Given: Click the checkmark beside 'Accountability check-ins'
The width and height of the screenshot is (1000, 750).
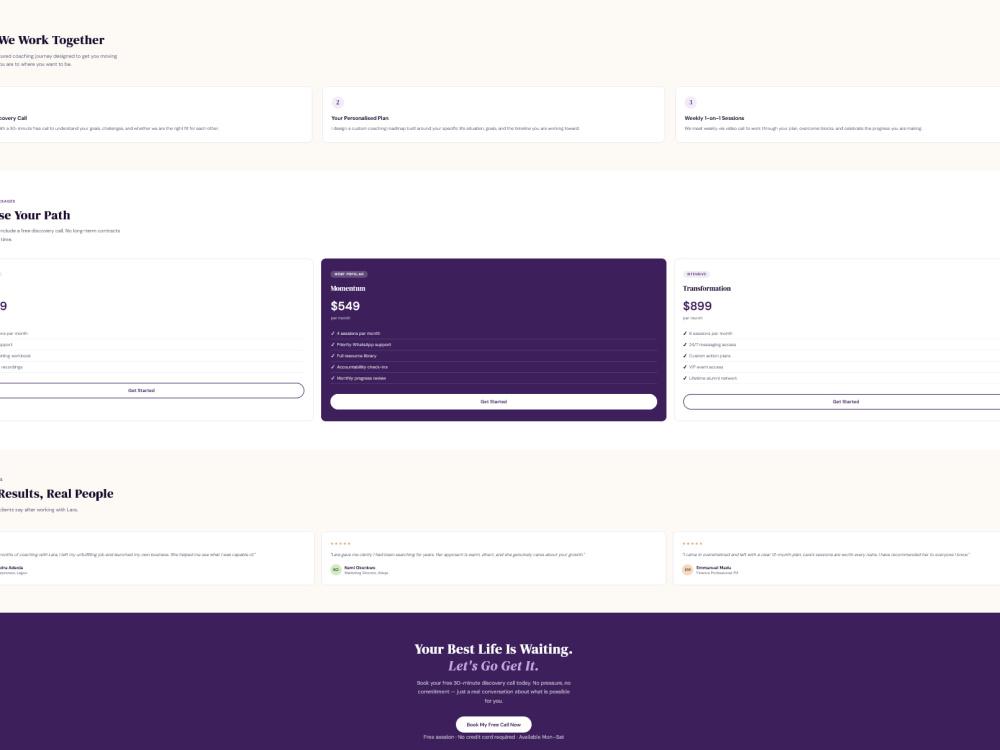Looking at the screenshot, I should click(x=333, y=367).
